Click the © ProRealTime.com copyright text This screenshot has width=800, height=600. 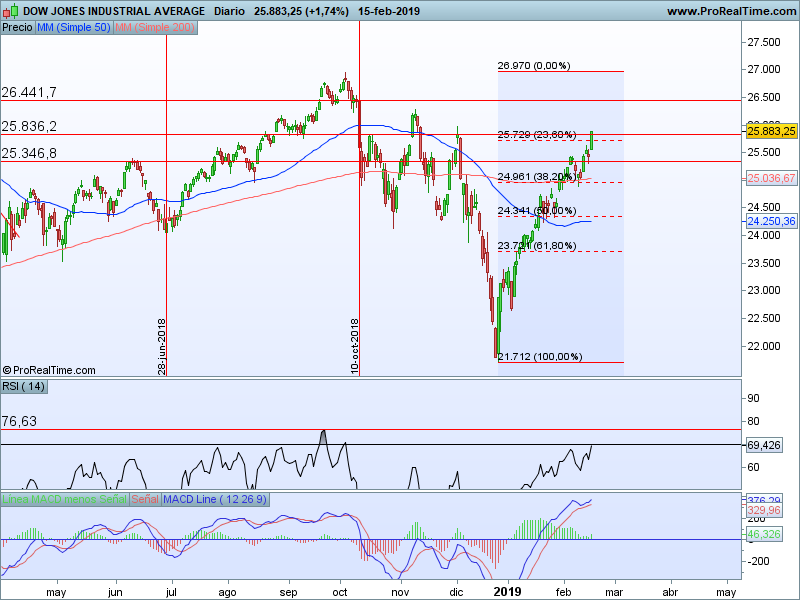pyautogui.click(x=49, y=370)
